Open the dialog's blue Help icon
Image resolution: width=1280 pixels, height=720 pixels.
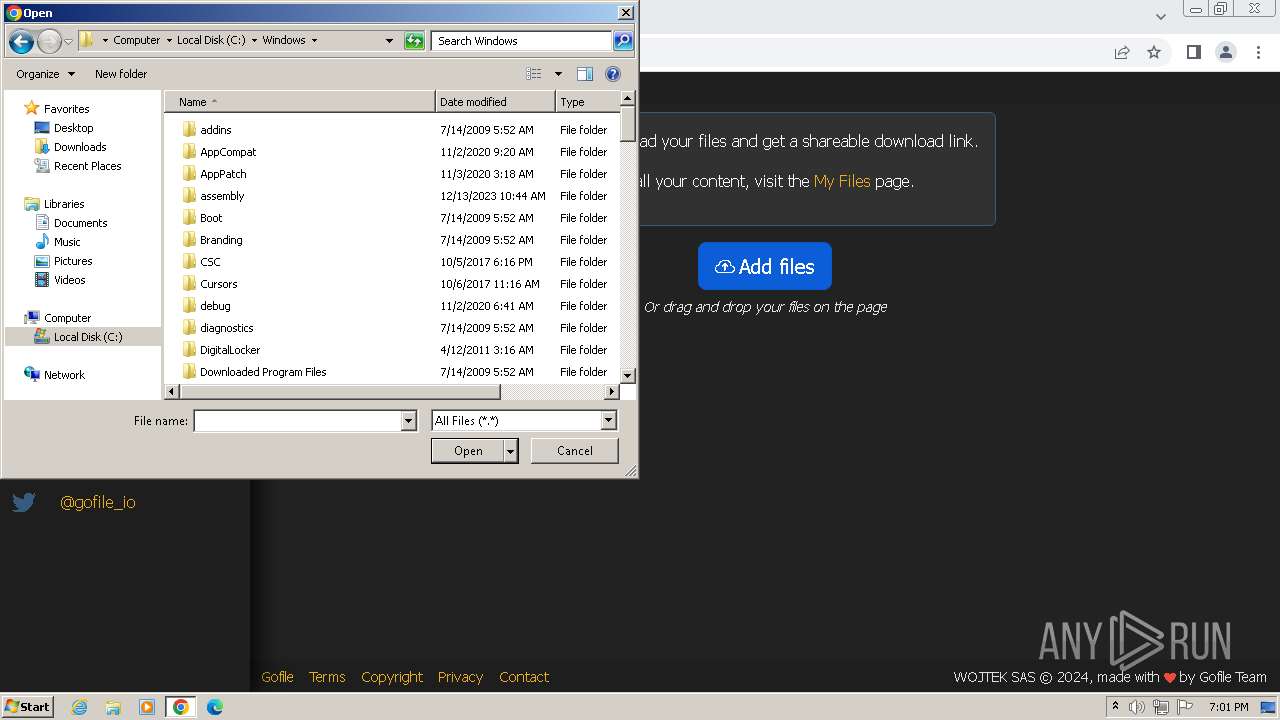(x=613, y=74)
